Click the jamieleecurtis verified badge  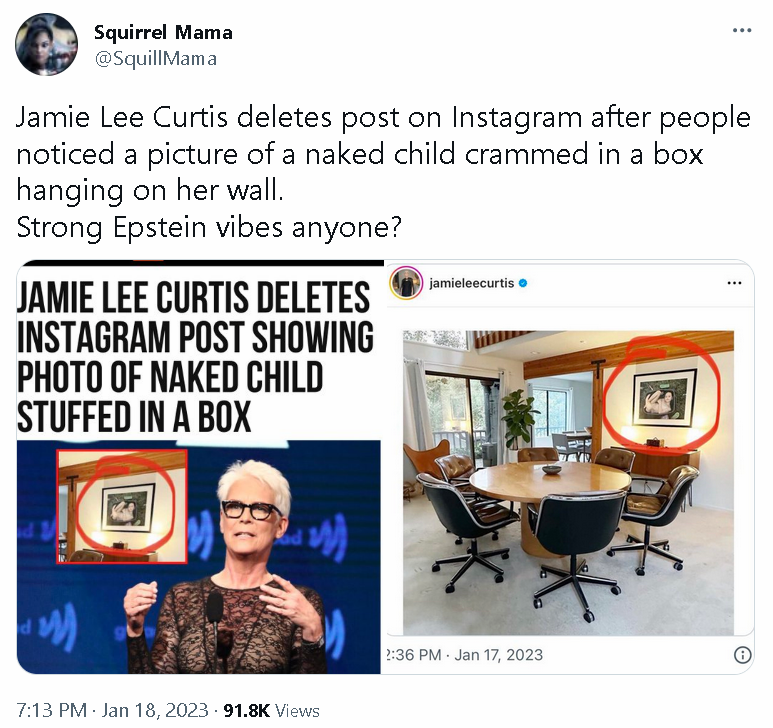523,283
